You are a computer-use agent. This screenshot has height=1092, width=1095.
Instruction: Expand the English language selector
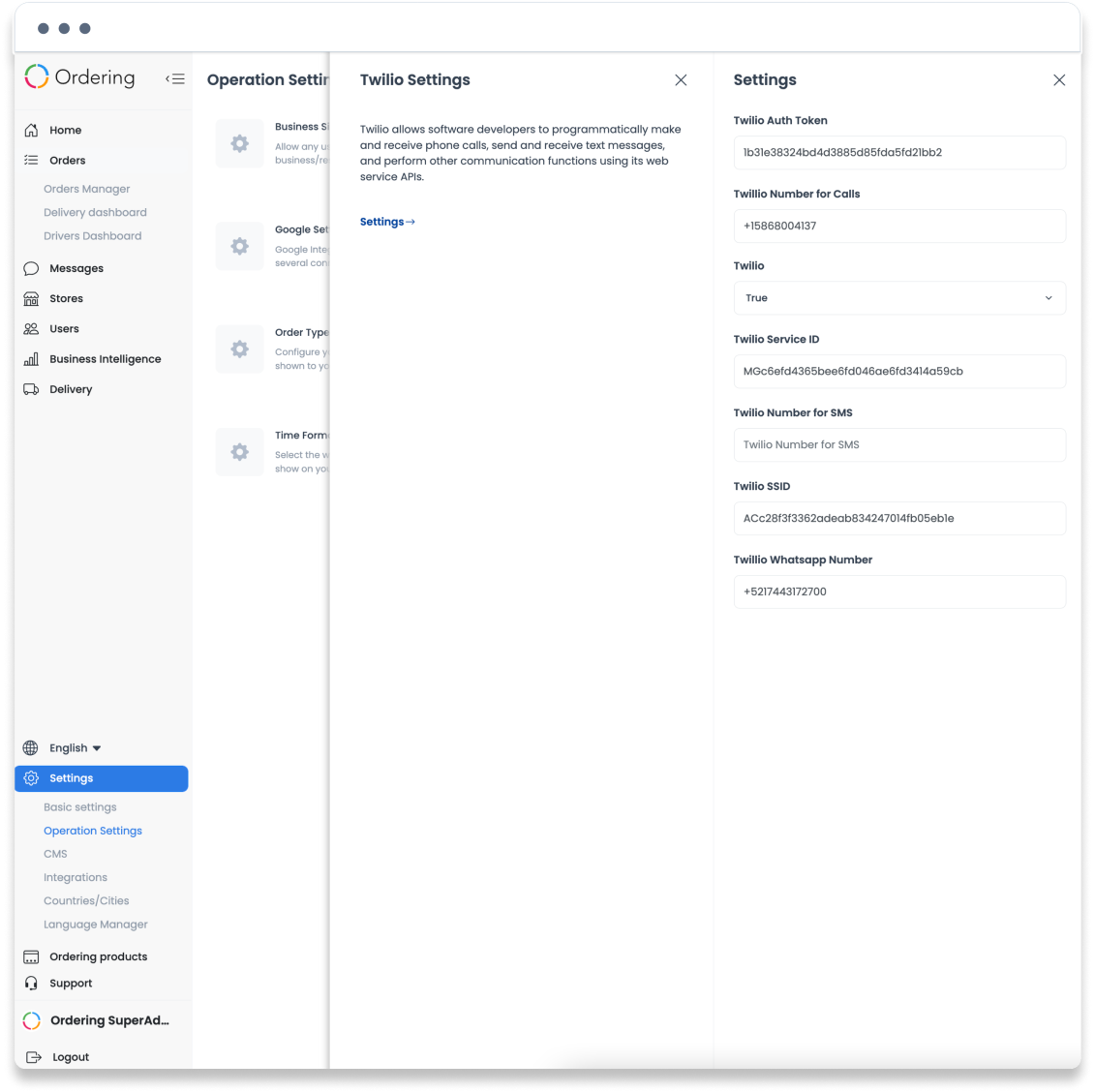pyautogui.click(x=75, y=747)
